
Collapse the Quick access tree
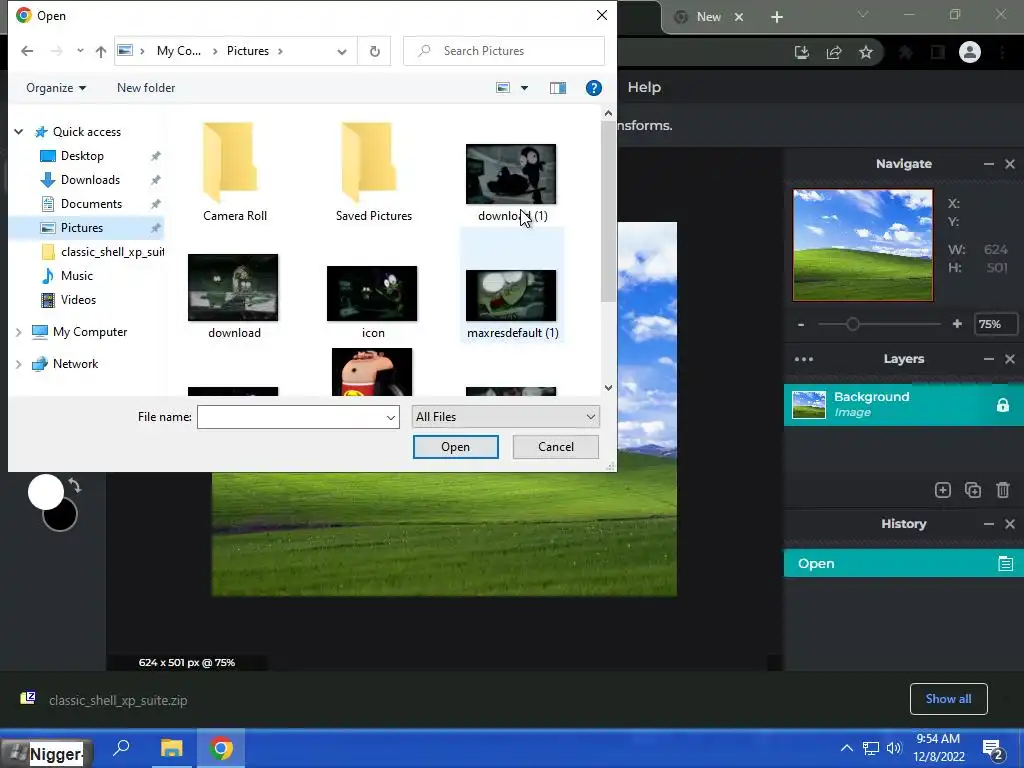click(19, 132)
